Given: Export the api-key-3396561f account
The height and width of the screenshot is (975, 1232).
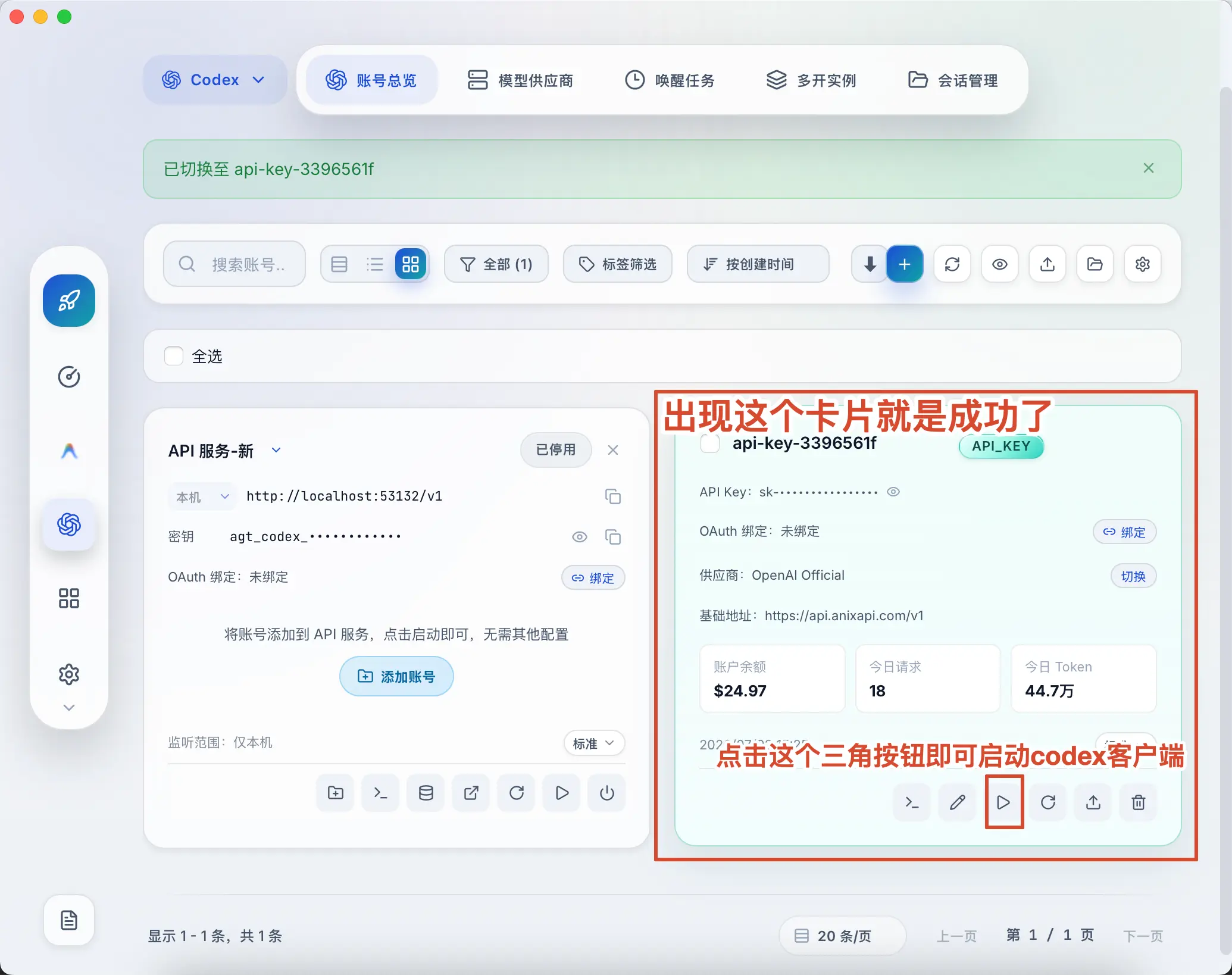Looking at the screenshot, I should 1093,802.
